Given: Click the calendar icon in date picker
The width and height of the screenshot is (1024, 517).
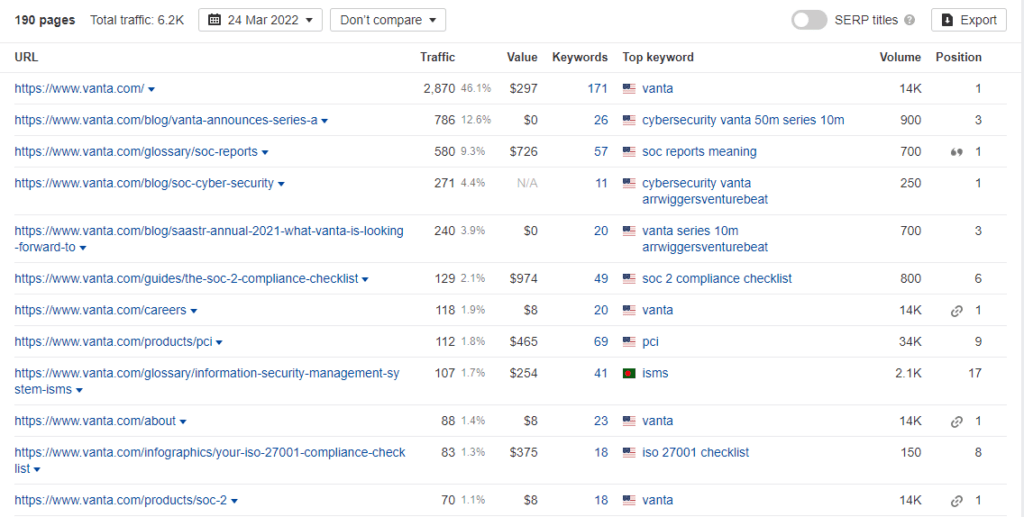Looking at the screenshot, I should (214, 20).
